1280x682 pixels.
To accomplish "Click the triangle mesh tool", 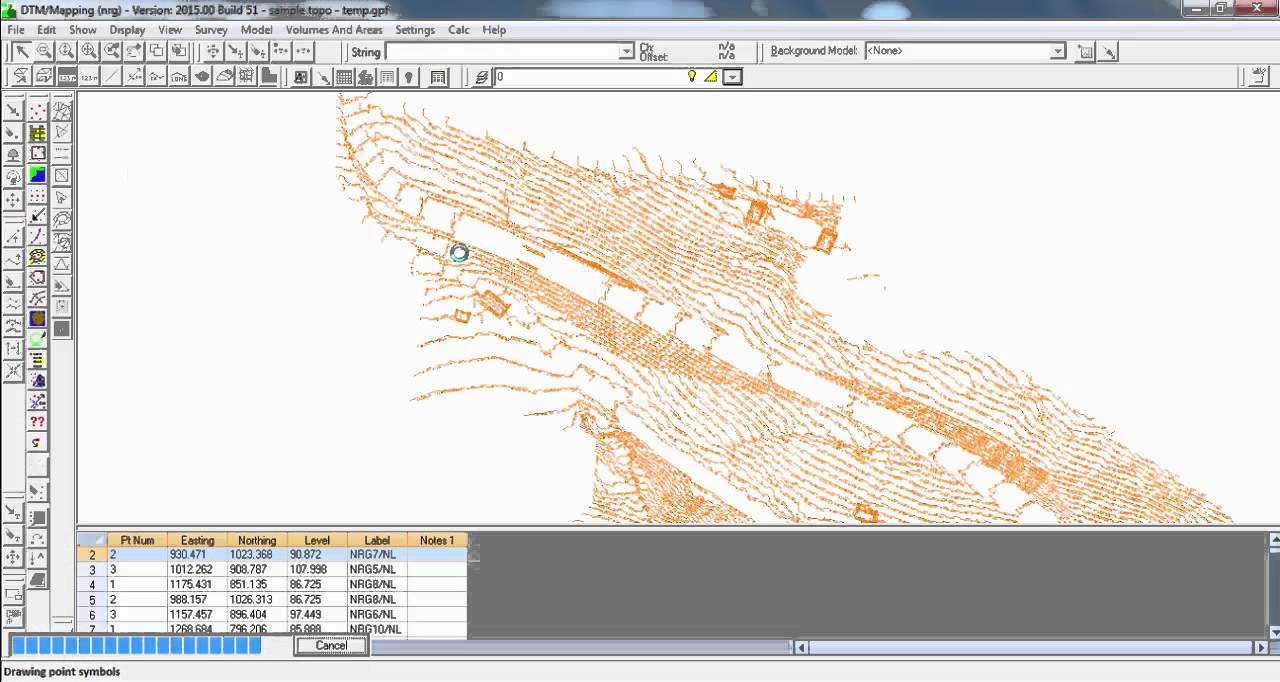I will 62,111.
